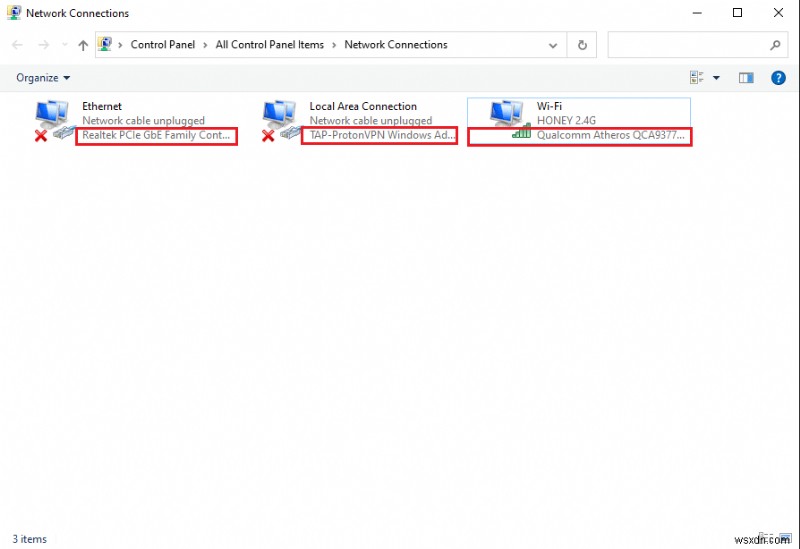Refresh the Network Connections view
Viewport: 800px width, 549px height.
[582, 45]
